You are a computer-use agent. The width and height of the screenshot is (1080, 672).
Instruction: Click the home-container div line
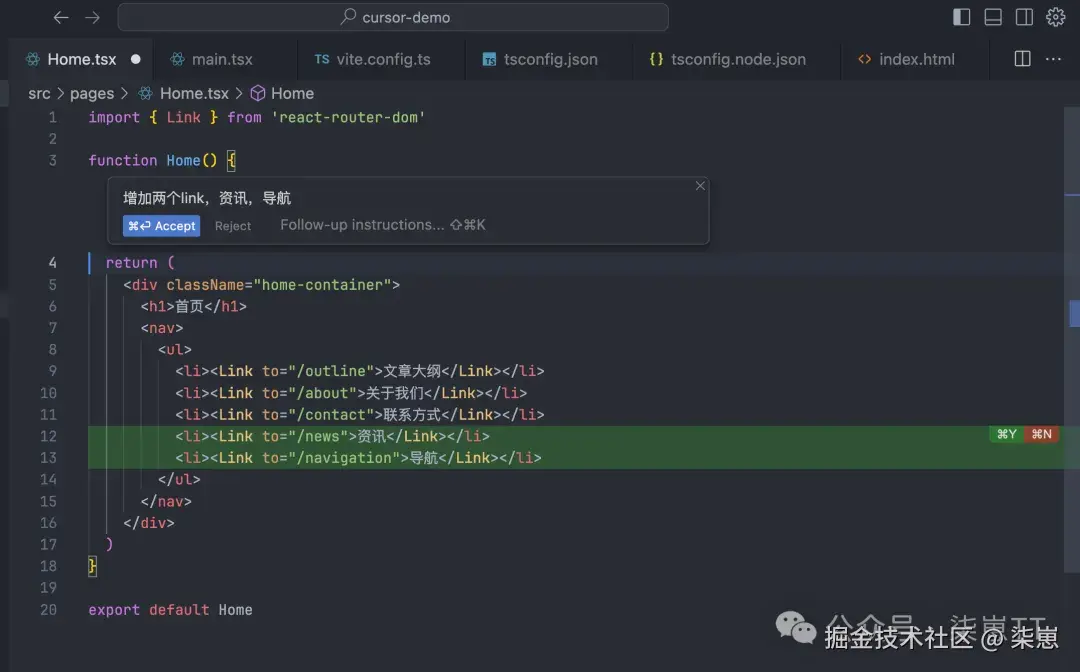point(261,285)
